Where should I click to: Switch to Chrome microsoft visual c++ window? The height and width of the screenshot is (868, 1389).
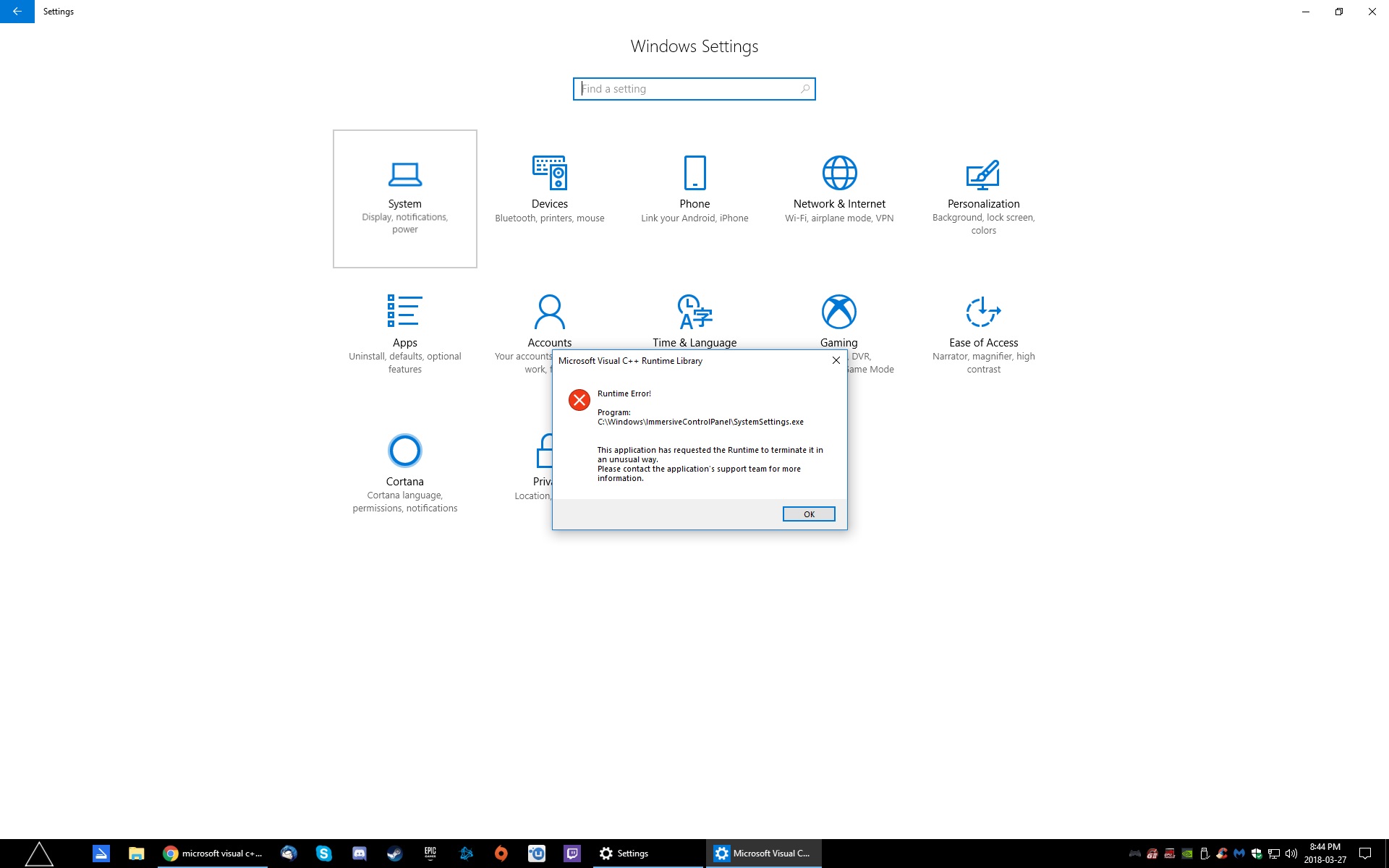click(213, 854)
